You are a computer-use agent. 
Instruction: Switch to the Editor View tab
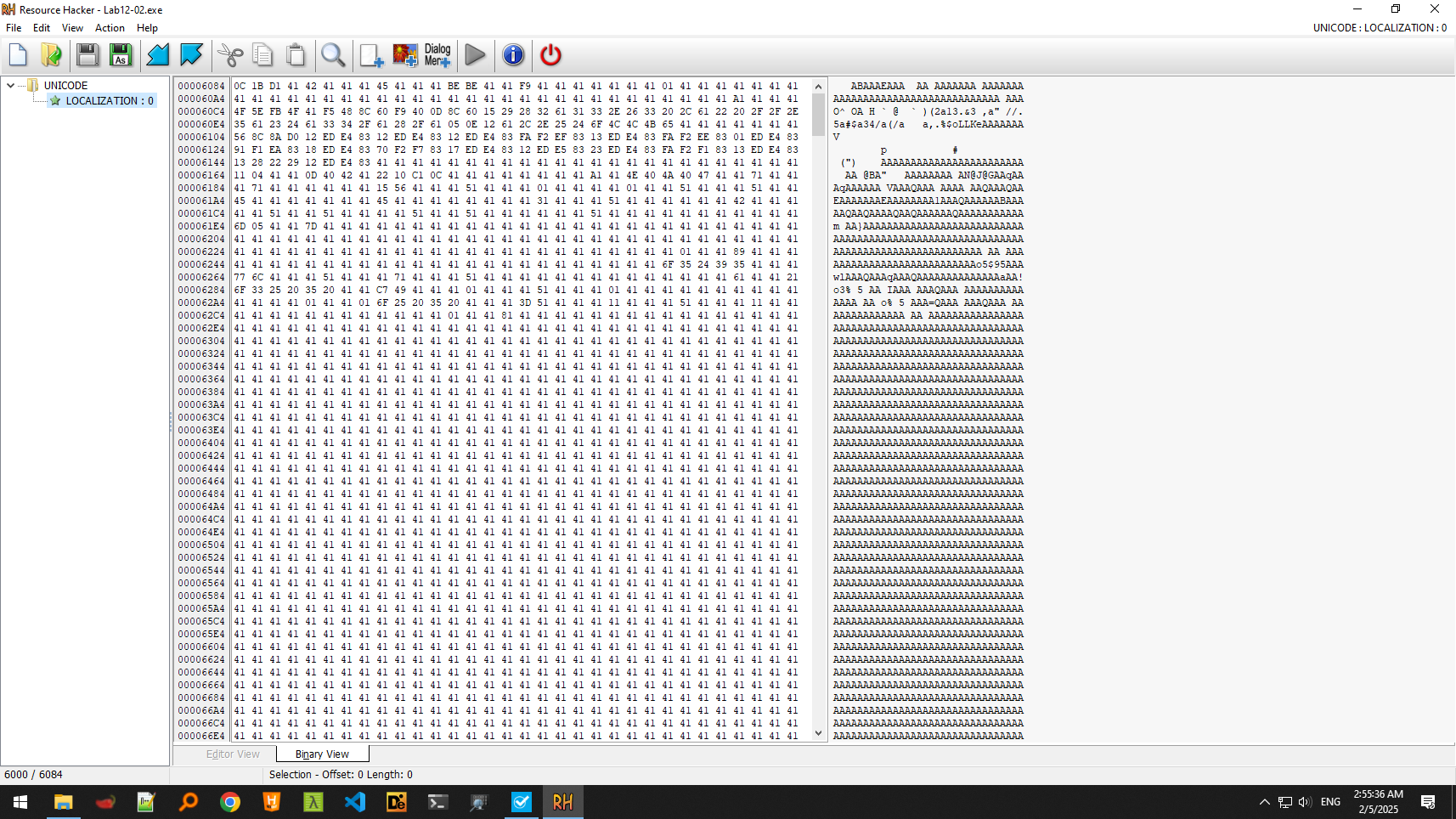233,754
